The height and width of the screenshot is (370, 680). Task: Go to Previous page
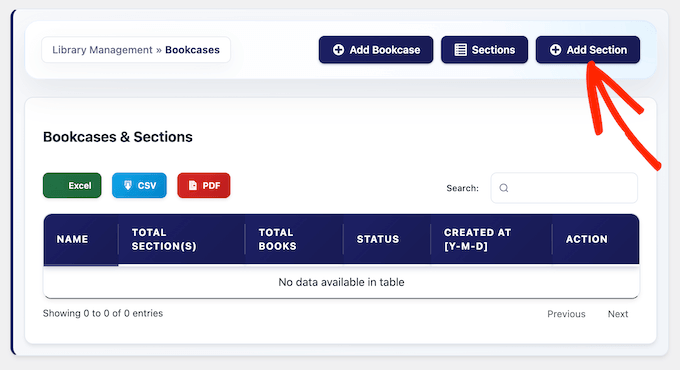click(x=566, y=314)
